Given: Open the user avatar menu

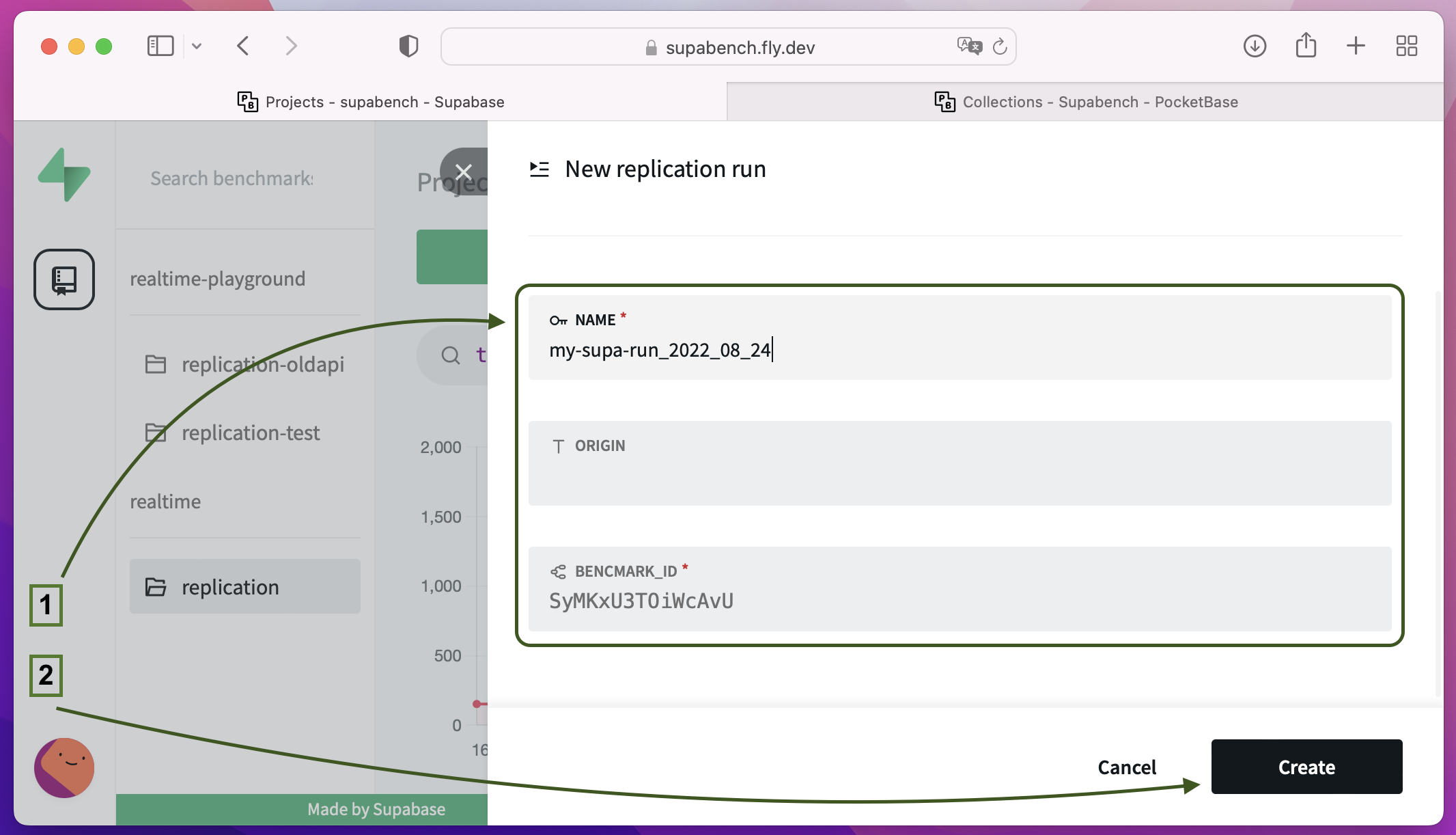Looking at the screenshot, I should [64, 767].
